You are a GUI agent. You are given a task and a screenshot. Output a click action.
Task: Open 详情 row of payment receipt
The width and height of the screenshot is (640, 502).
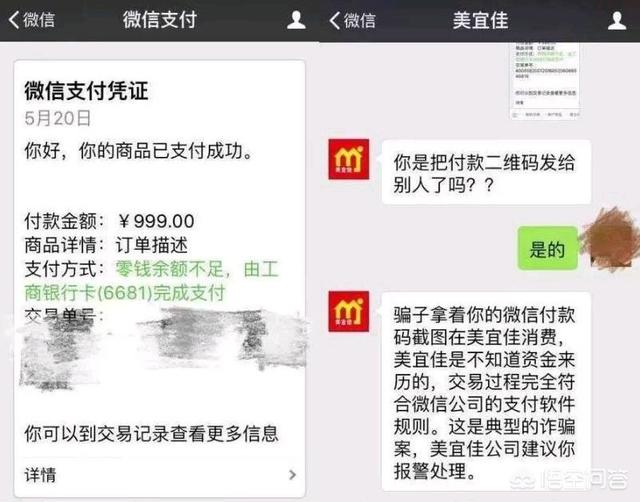[x=160, y=475]
